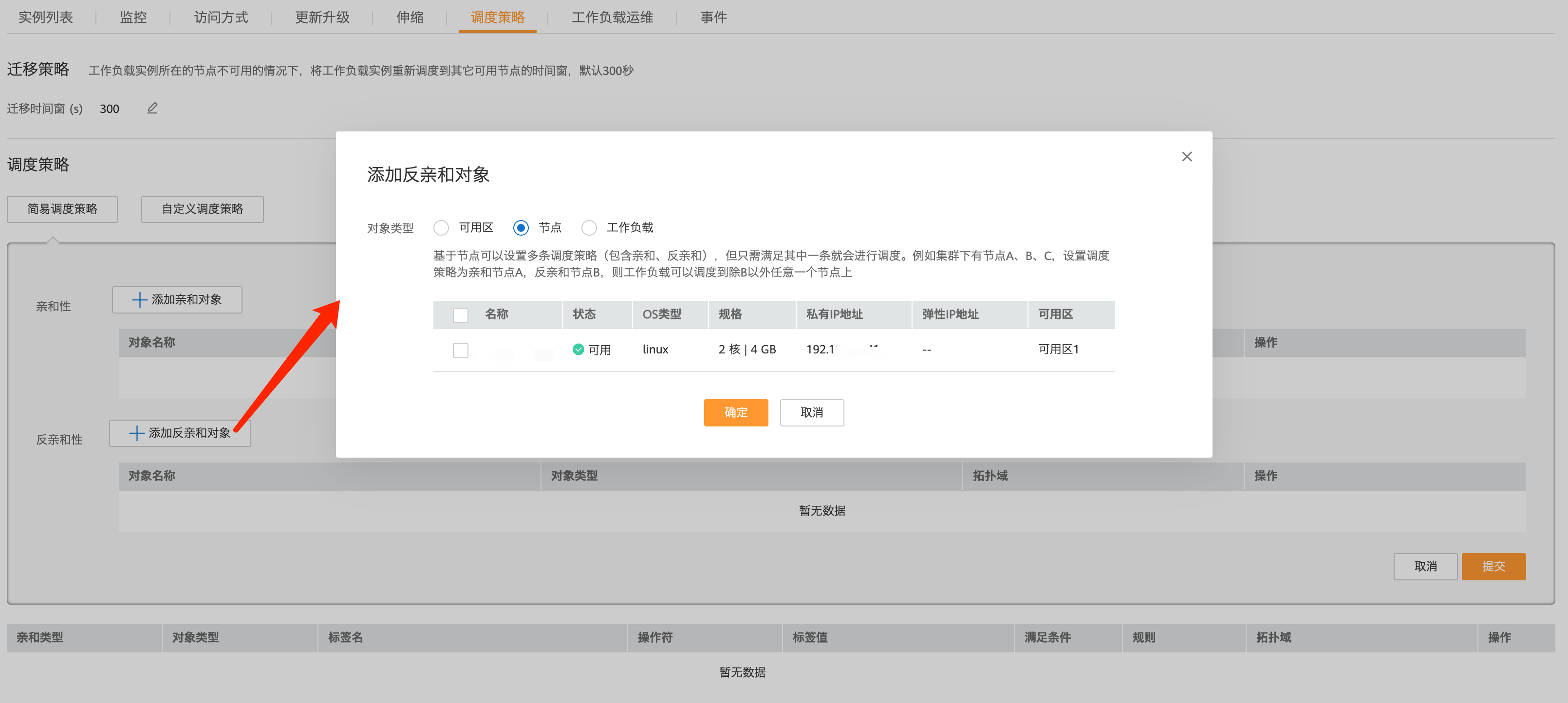
Task: Click the 可用区 column header in dialog
Action: coord(1055,314)
